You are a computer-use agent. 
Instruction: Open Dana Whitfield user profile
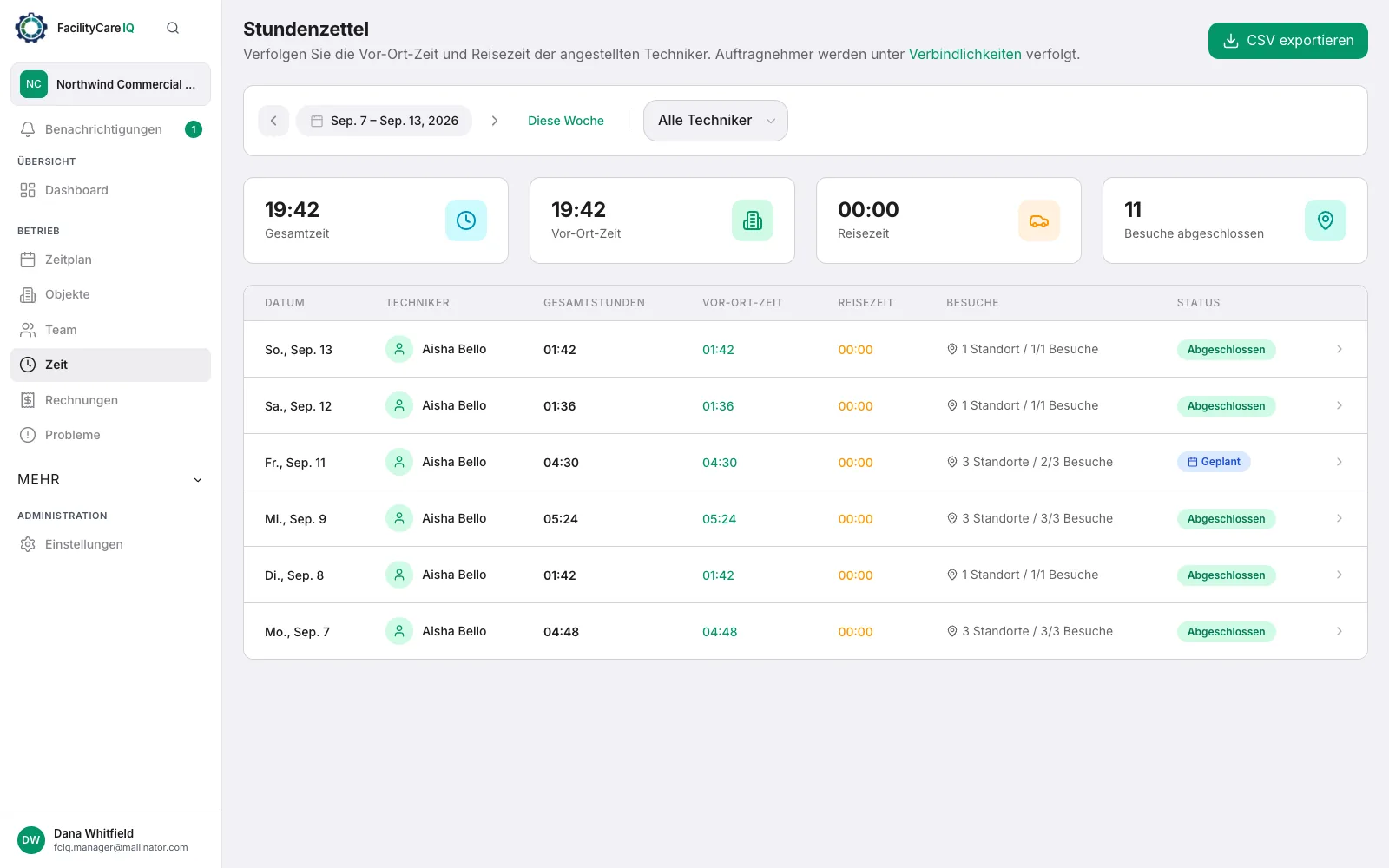(110, 840)
